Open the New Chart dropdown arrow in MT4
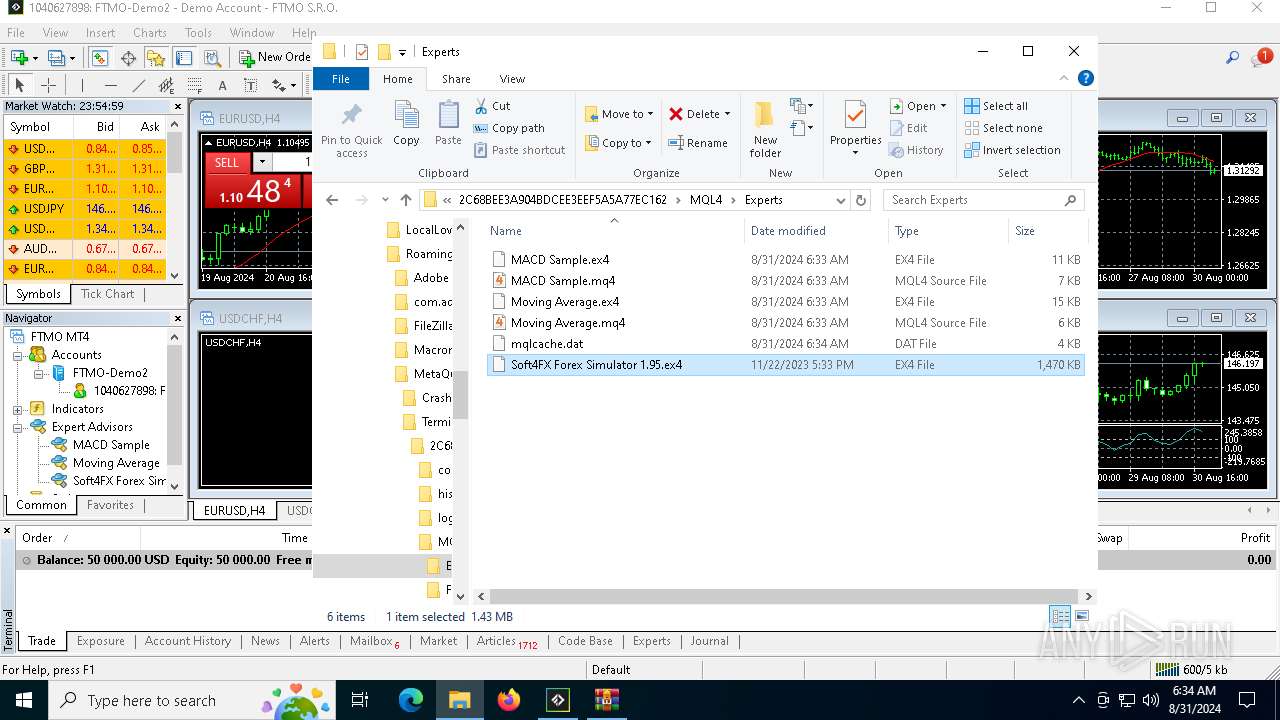This screenshot has height=720, width=1280. click(x=35, y=58)
